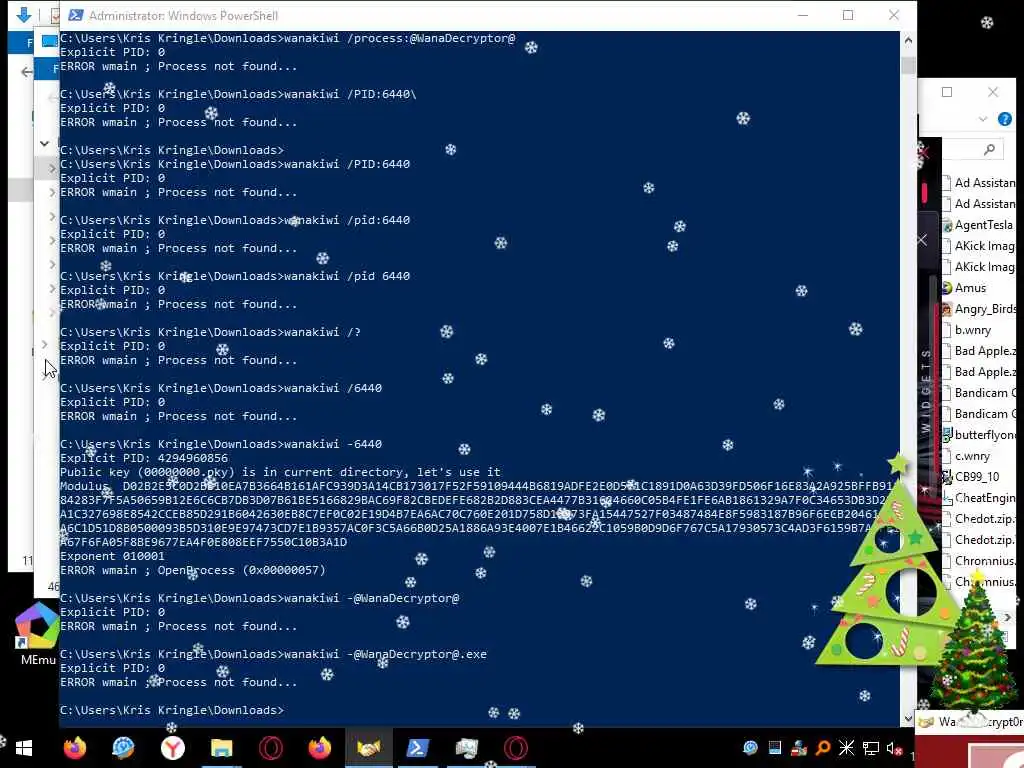This screenshot has width=1024, height=768.
Task: Click the muted volume tray icon
Action: tap(894, 748)
